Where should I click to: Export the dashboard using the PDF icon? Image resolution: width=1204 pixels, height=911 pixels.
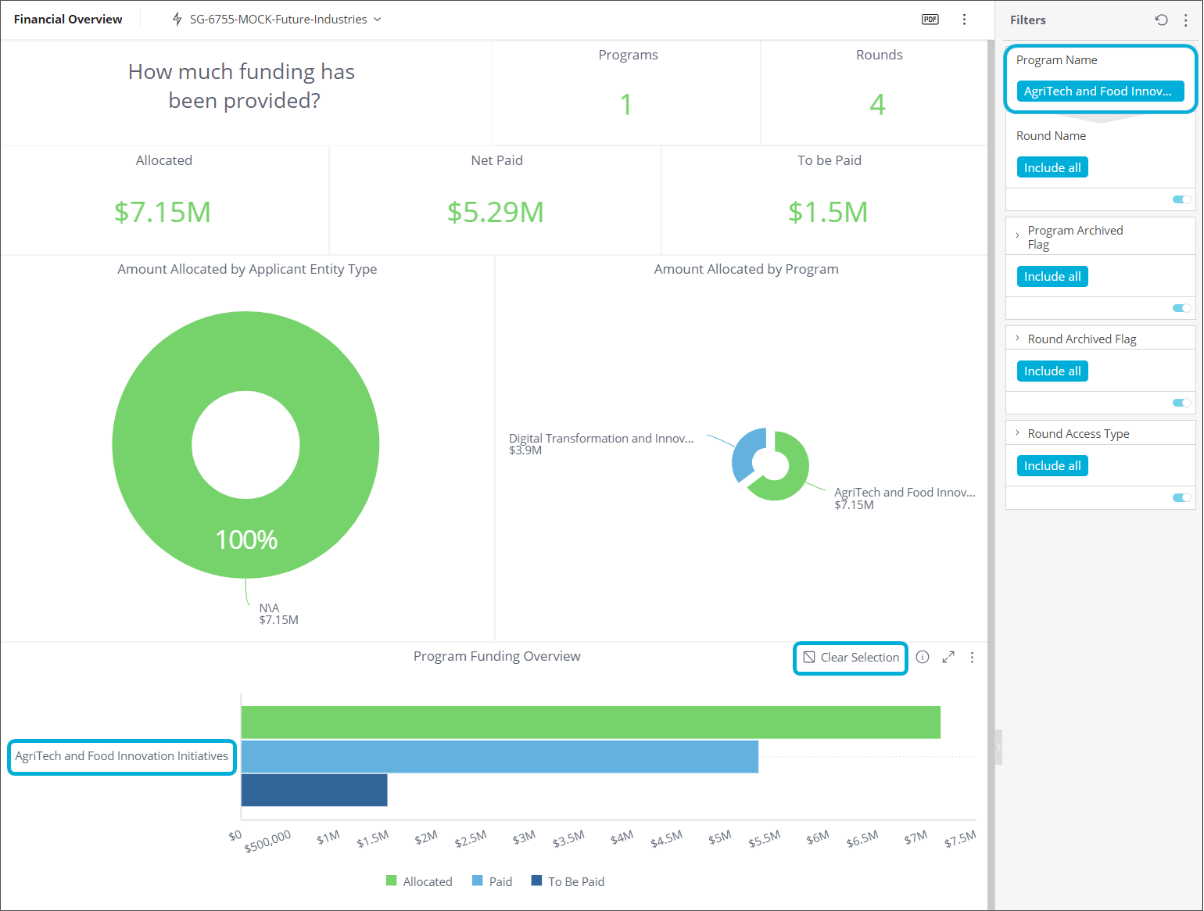pyautogui.click(x=930, y=19)
